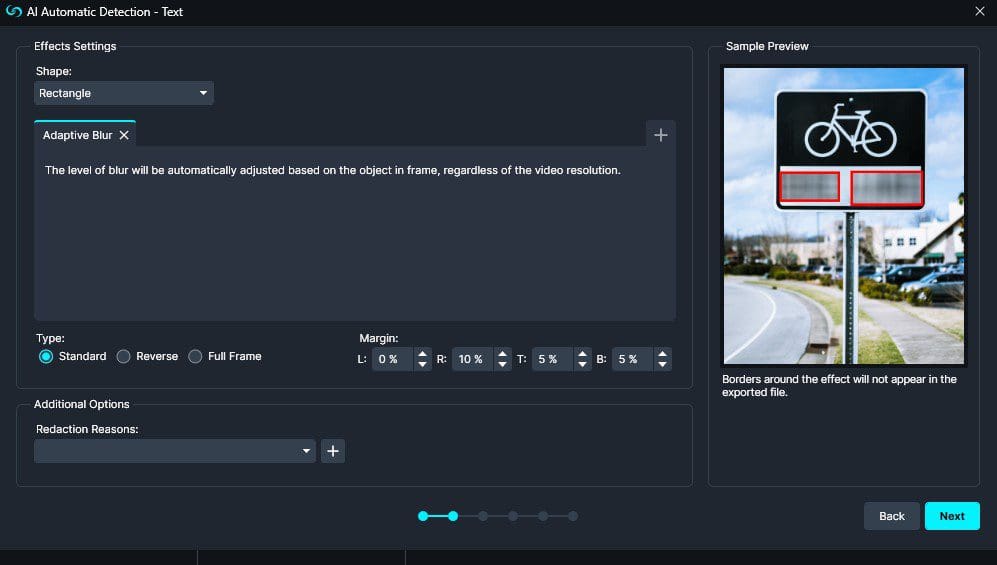
Task: Click the sample preview bicycle sign image
Action: tap(844, 216)
